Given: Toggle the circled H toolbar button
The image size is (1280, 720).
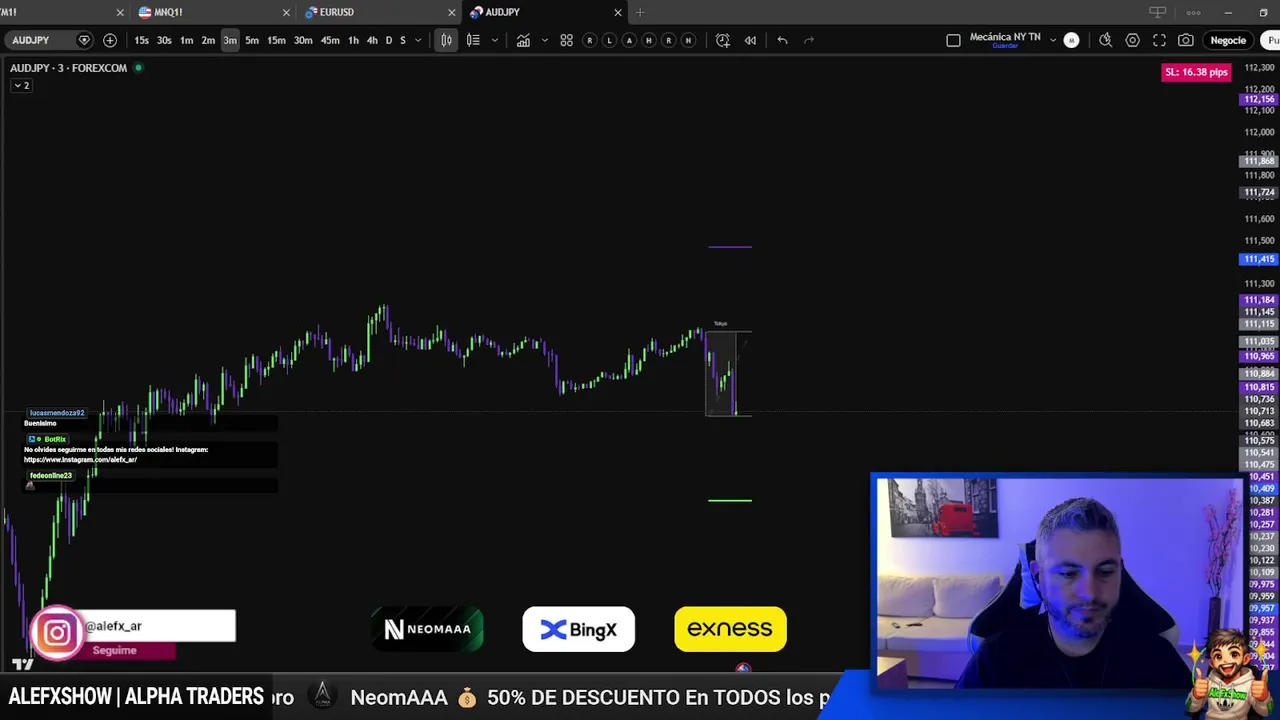Looking at the screenshot, I should (x=649, y=40).
